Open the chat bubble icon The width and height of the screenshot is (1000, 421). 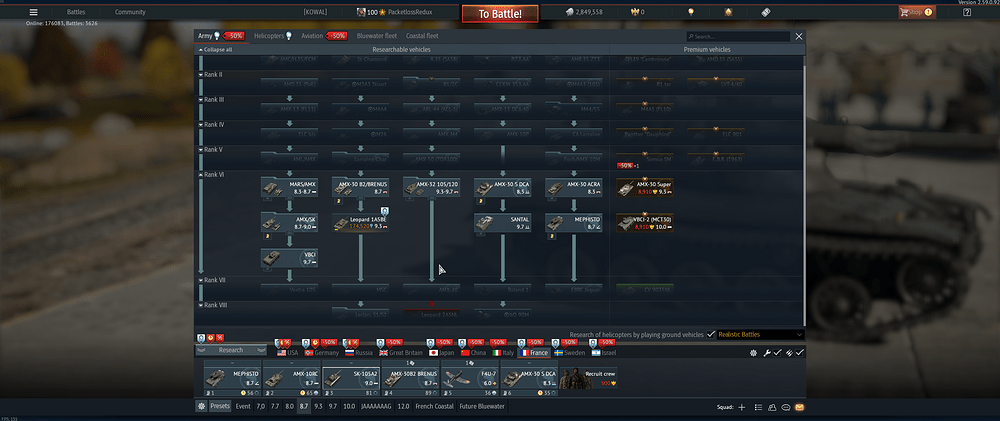[x=786, y=407]
